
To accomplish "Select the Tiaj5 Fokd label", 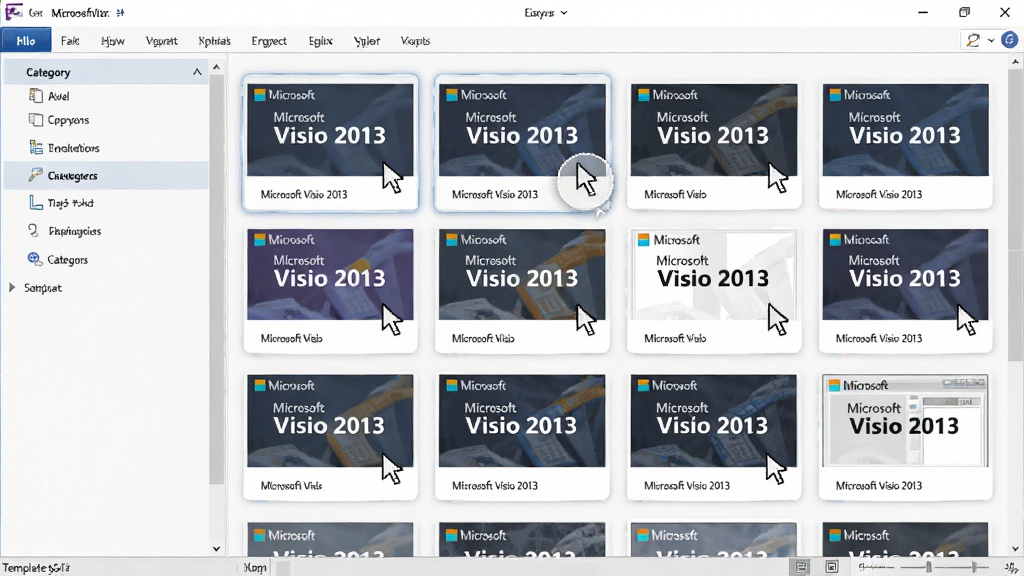I will pos(70,203).
